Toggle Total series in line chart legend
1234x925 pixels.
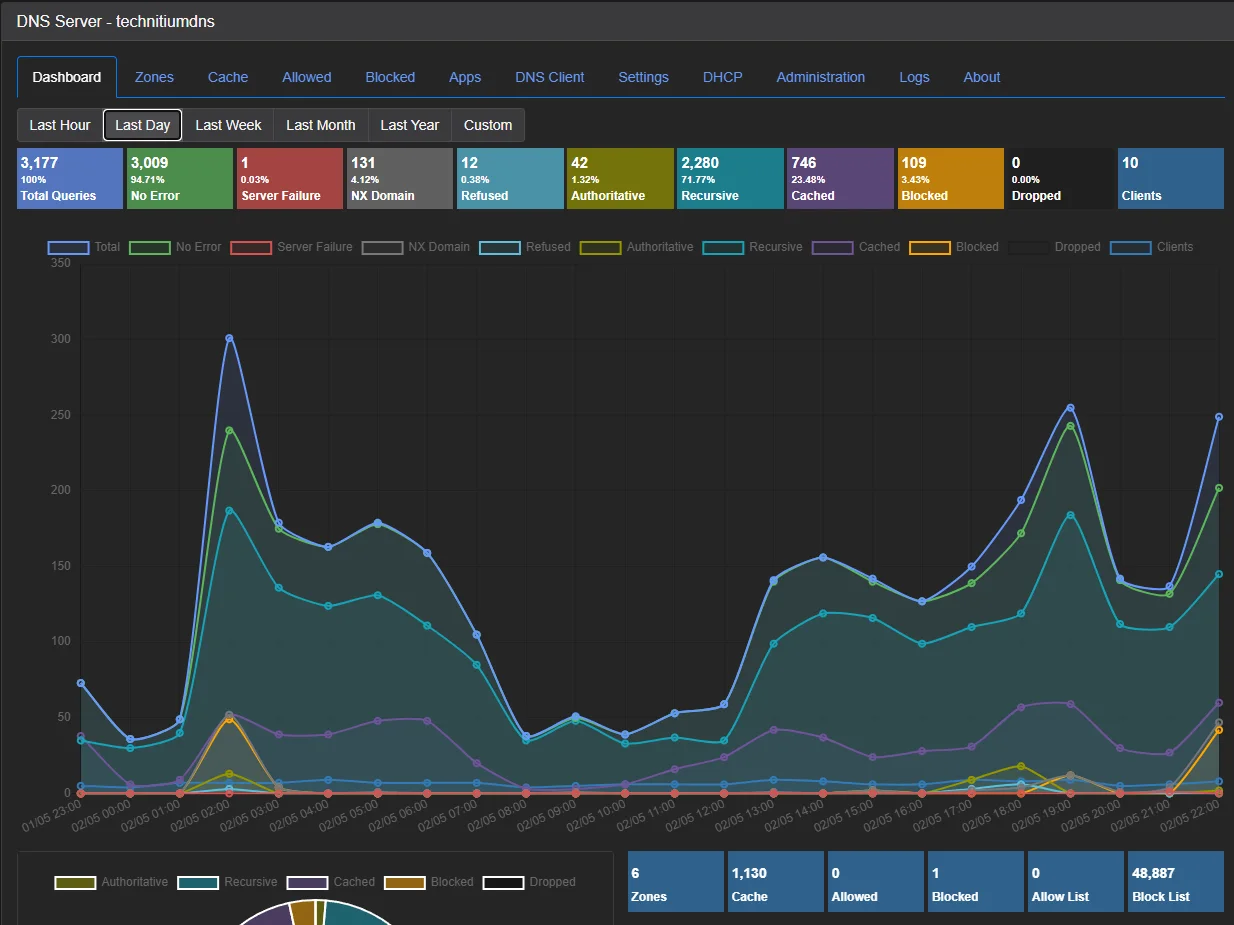84,247
